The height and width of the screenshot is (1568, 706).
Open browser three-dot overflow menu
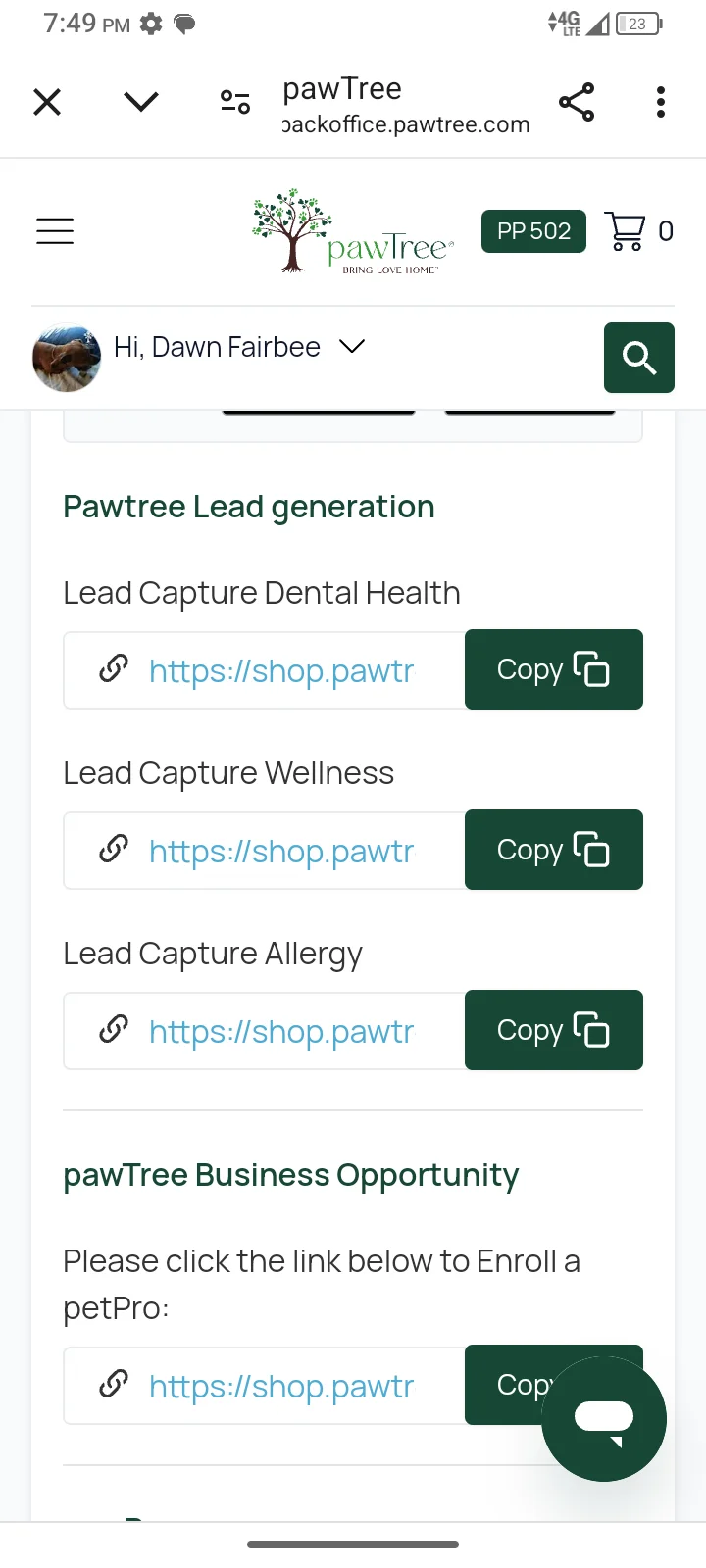661,102
